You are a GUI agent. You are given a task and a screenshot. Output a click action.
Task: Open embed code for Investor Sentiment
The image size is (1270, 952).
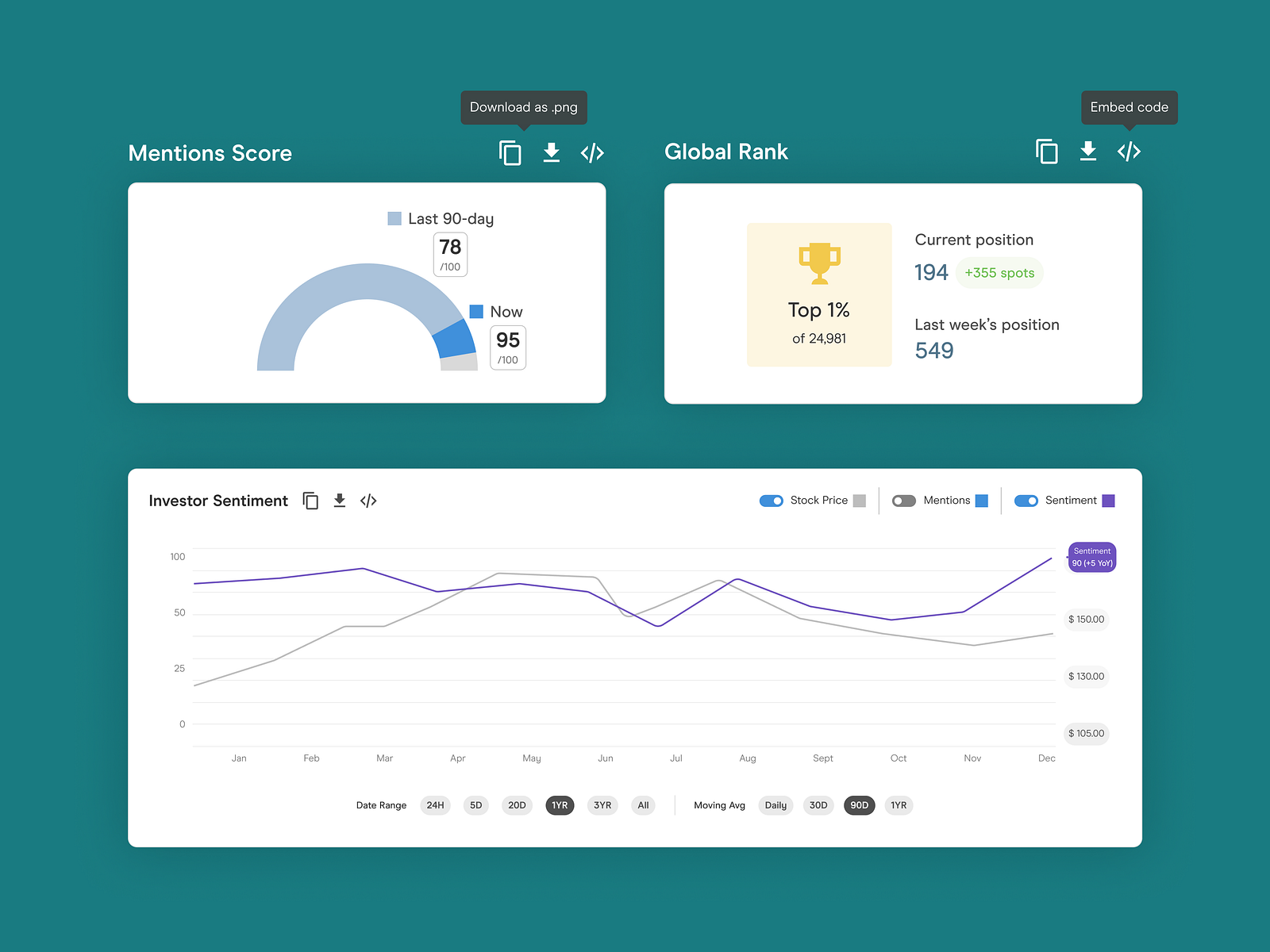368,501
